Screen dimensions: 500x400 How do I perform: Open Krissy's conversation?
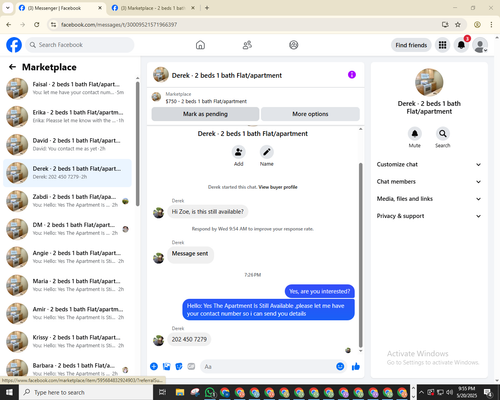67,341
